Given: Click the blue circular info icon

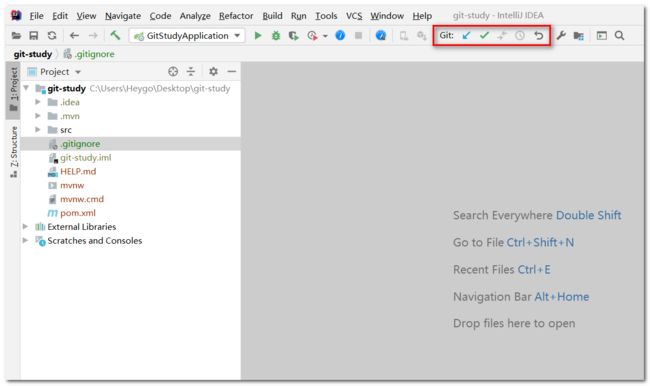Looking at the screenshot, I should [x=340, y=36].
